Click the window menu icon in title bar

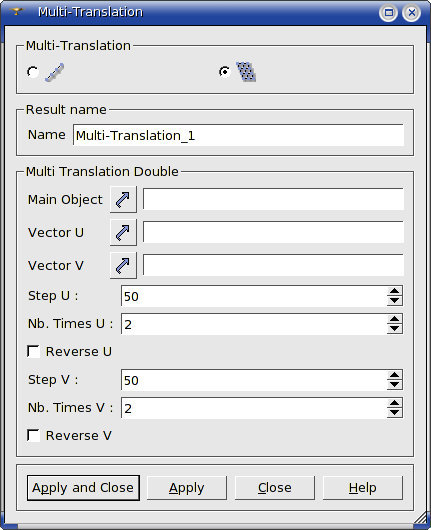click(x=16, y=11)
